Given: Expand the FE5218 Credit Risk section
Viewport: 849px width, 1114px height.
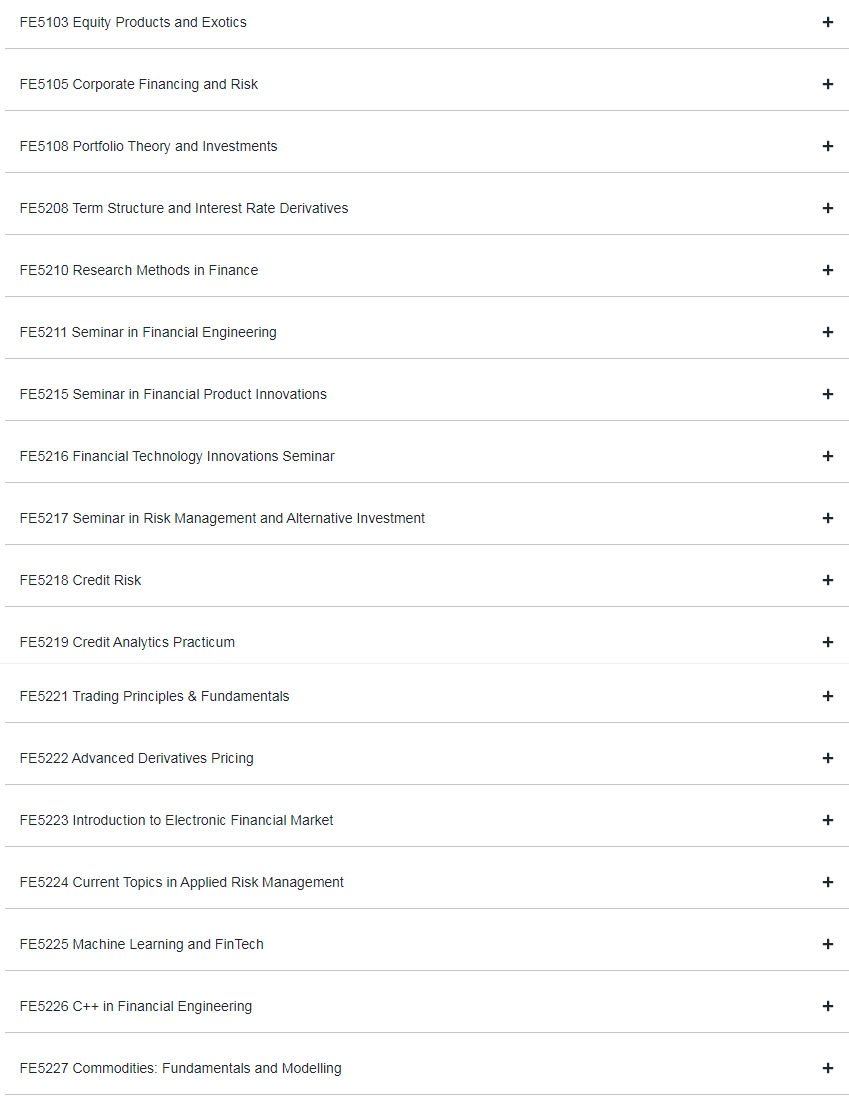Looking at the screenshot, I should pyautogui.click(x=827, y=580).
